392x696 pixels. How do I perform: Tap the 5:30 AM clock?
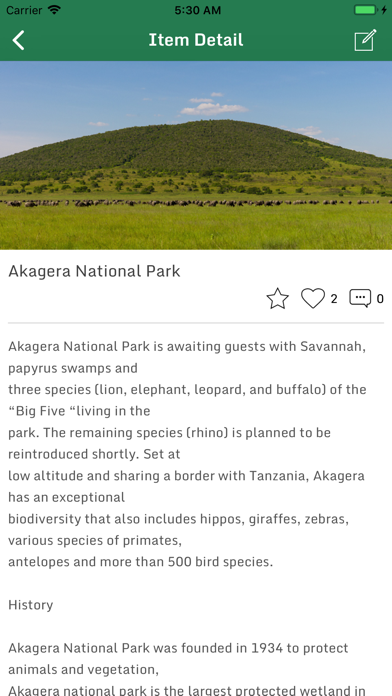coord(198,10)
